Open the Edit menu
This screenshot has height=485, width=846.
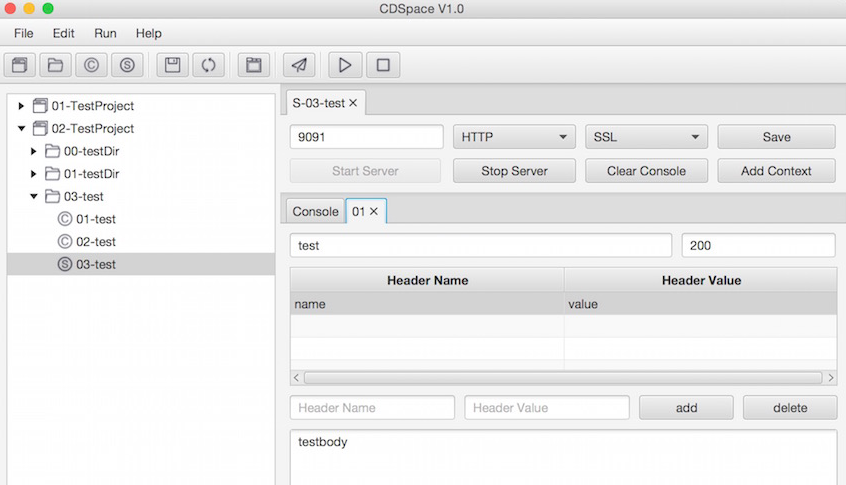(x=64, y=33)
